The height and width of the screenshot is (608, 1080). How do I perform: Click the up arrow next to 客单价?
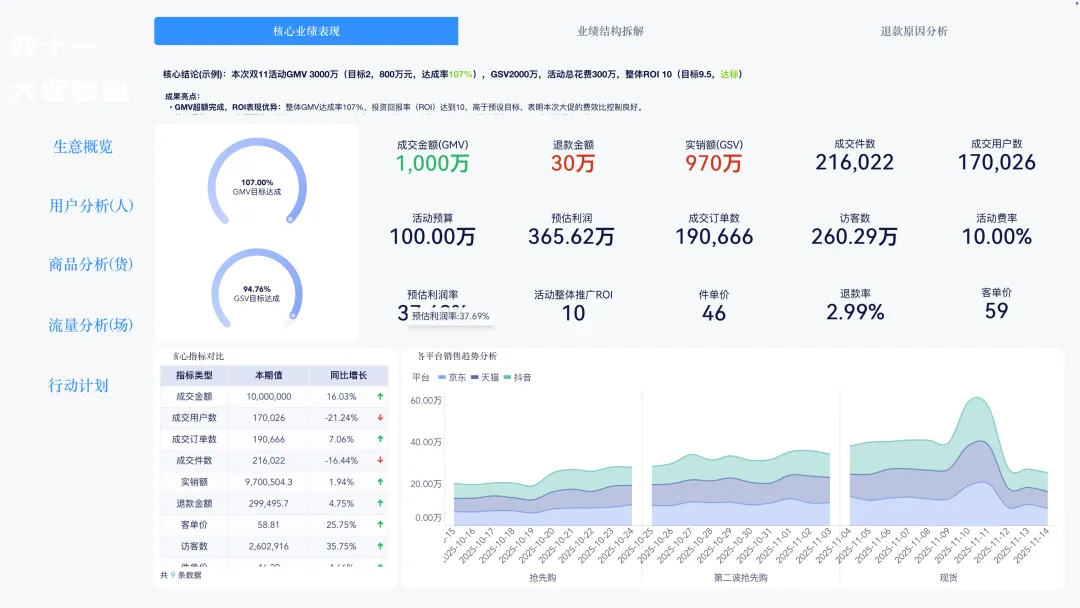click(x=379, y=525)
